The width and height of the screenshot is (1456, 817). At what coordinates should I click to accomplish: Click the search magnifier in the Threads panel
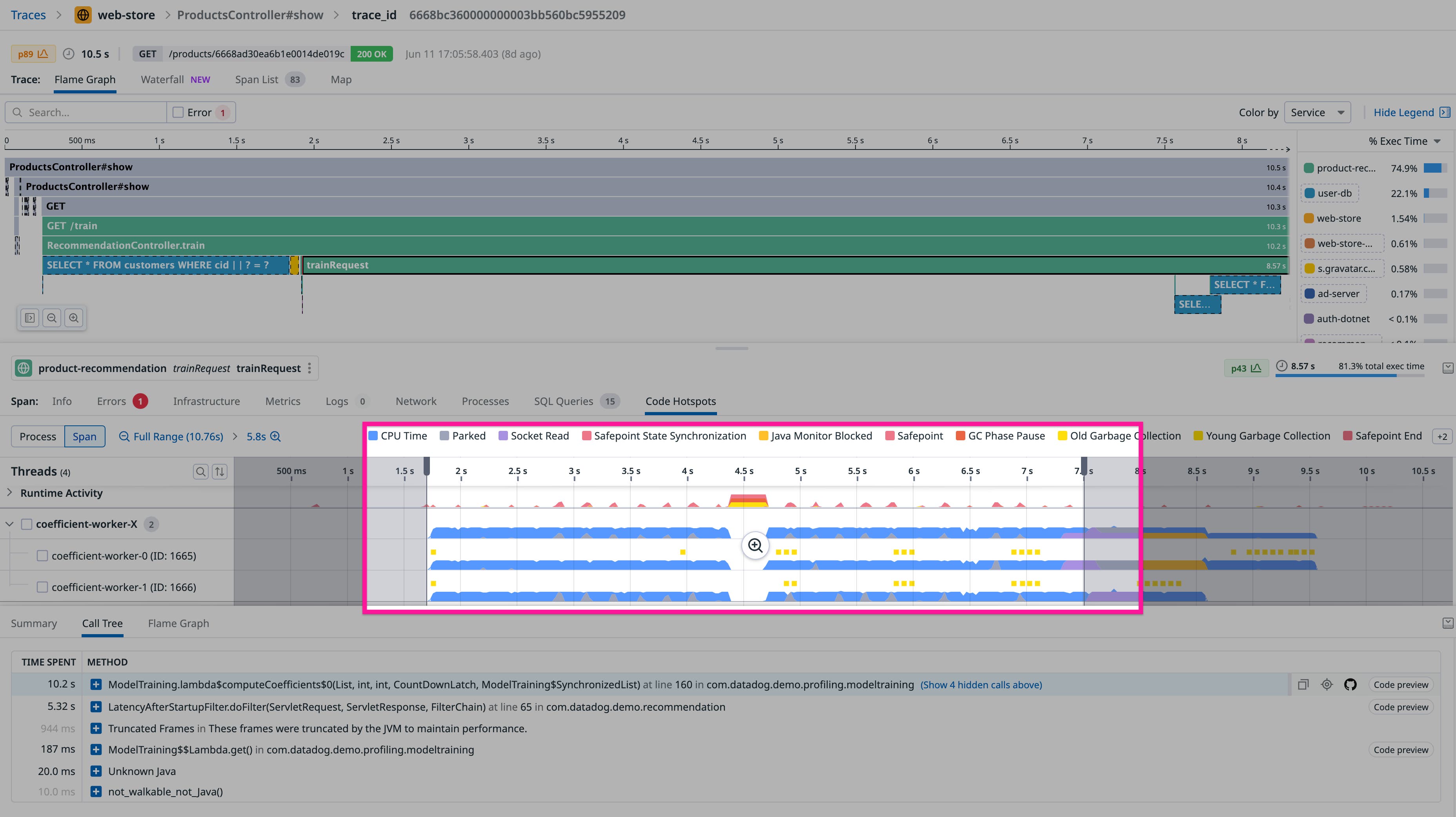[x=201, y=471]
